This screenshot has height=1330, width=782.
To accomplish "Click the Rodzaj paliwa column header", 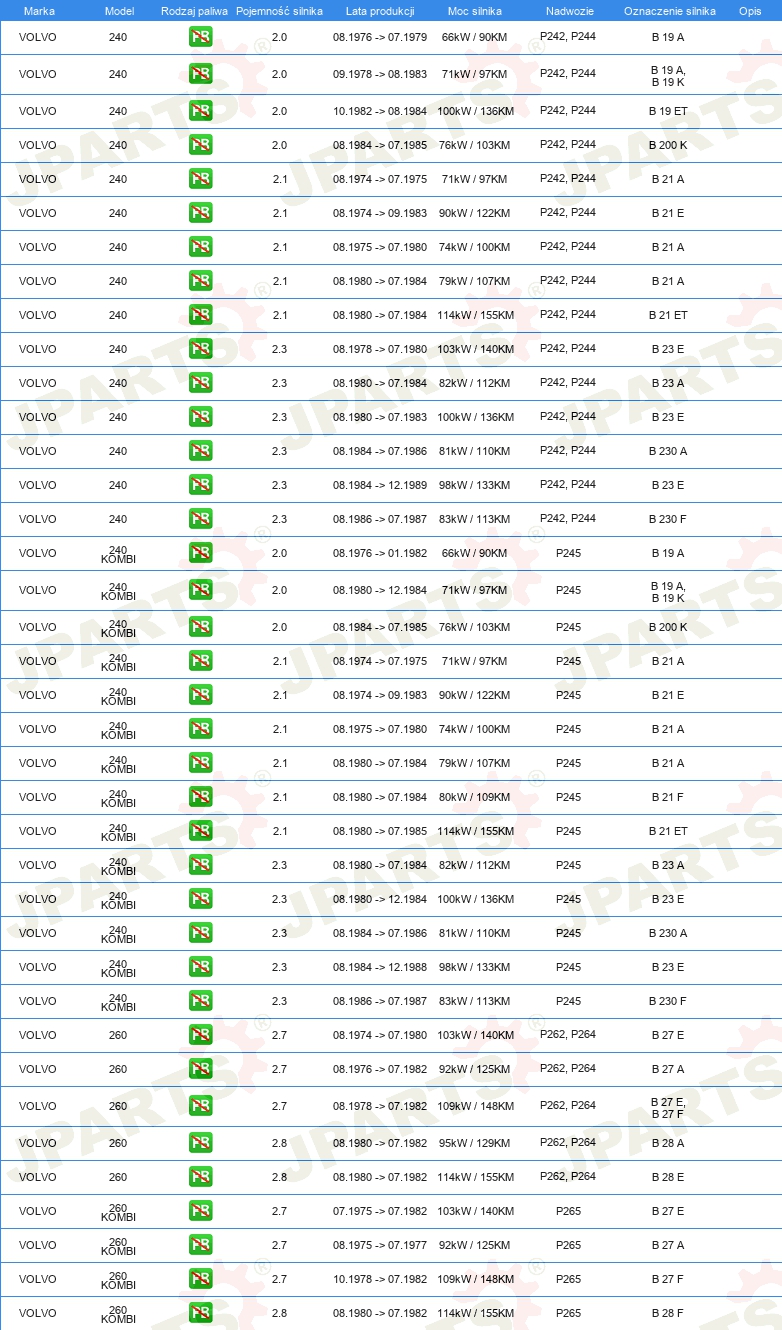I will (x=194, y=10).
